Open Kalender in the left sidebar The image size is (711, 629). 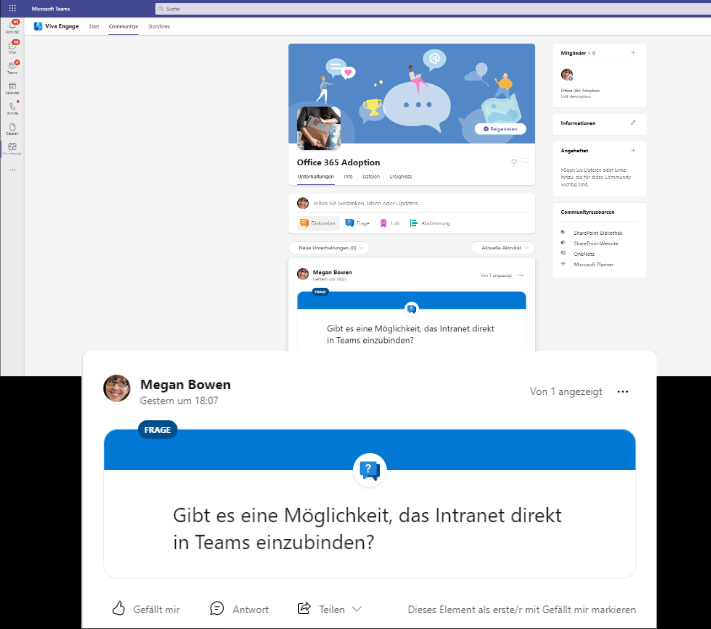point(13,87)
